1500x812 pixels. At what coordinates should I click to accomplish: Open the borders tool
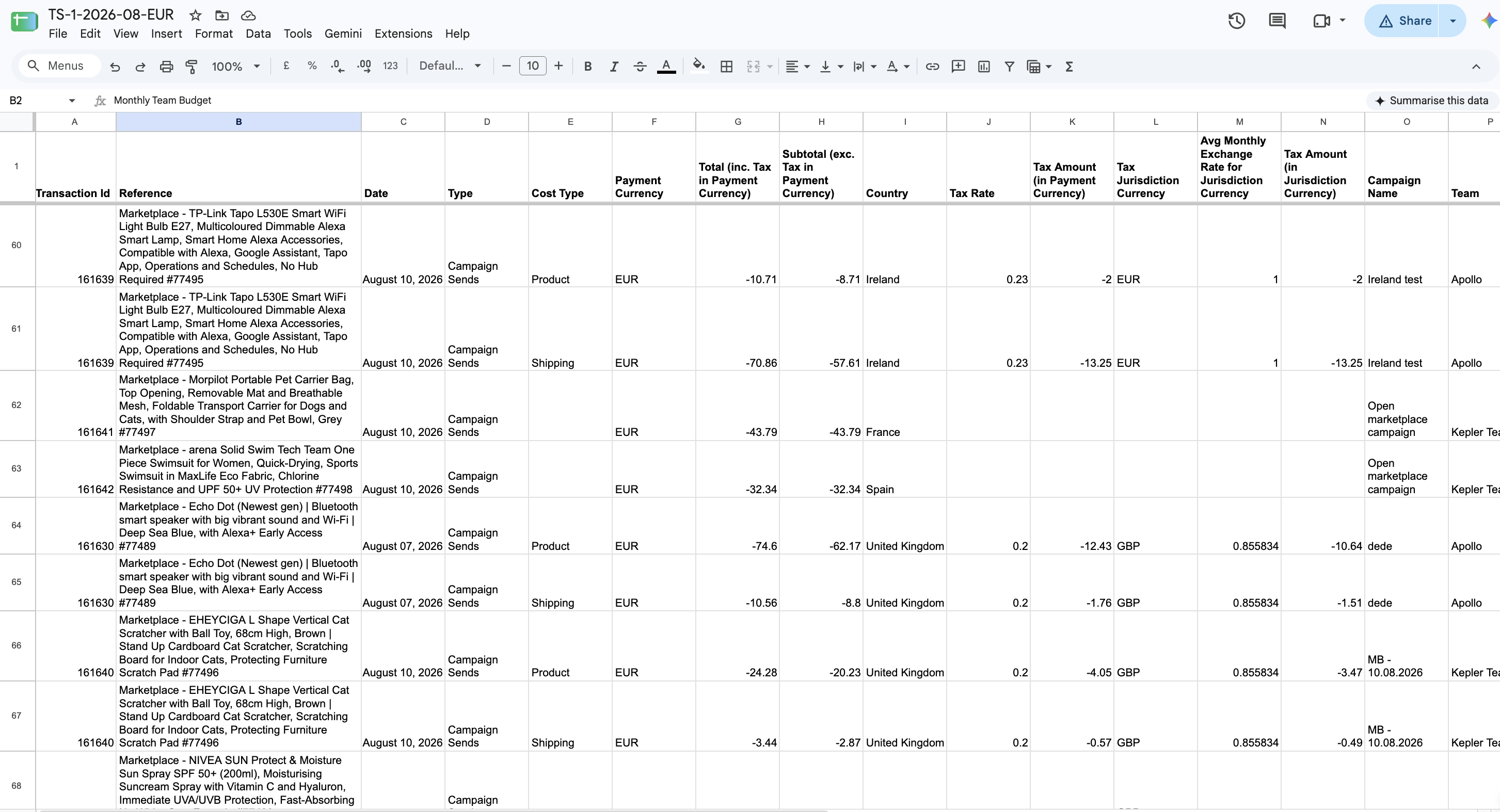pyautogui.click(x=726, y=67)
